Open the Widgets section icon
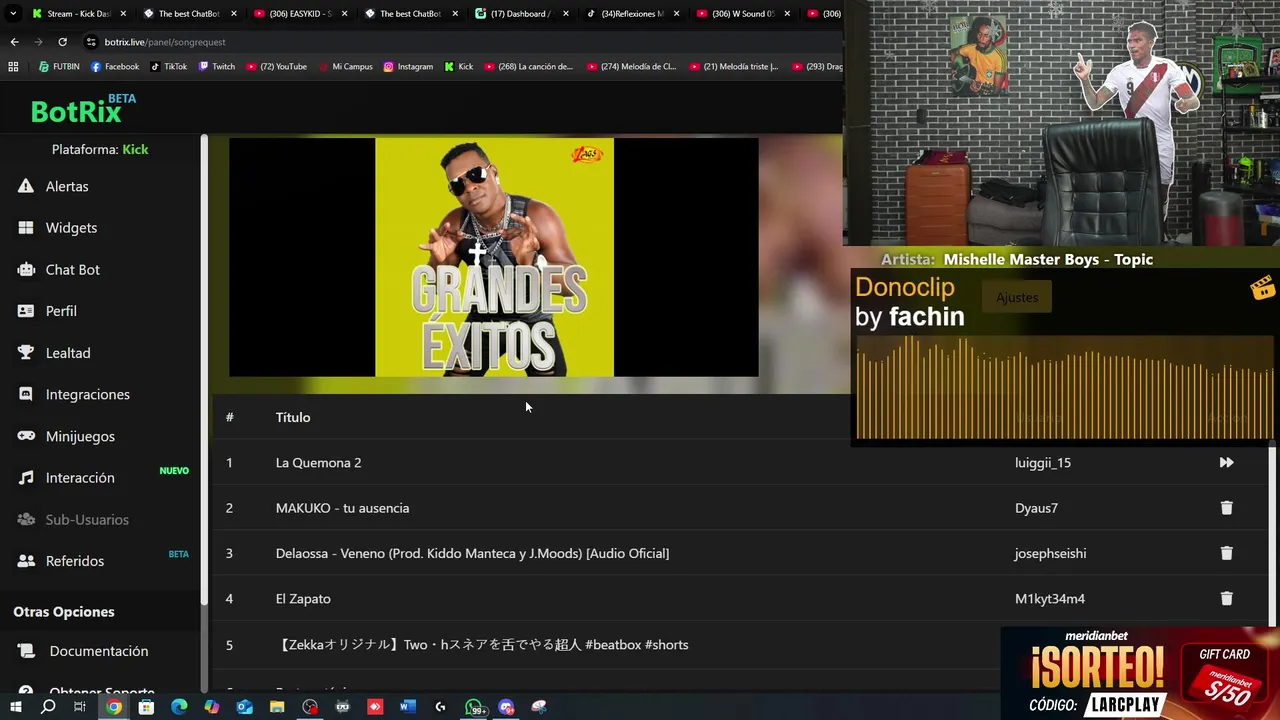Image resolution: width=1280 pixels, height=720 pixels. [x=26, y=228]
